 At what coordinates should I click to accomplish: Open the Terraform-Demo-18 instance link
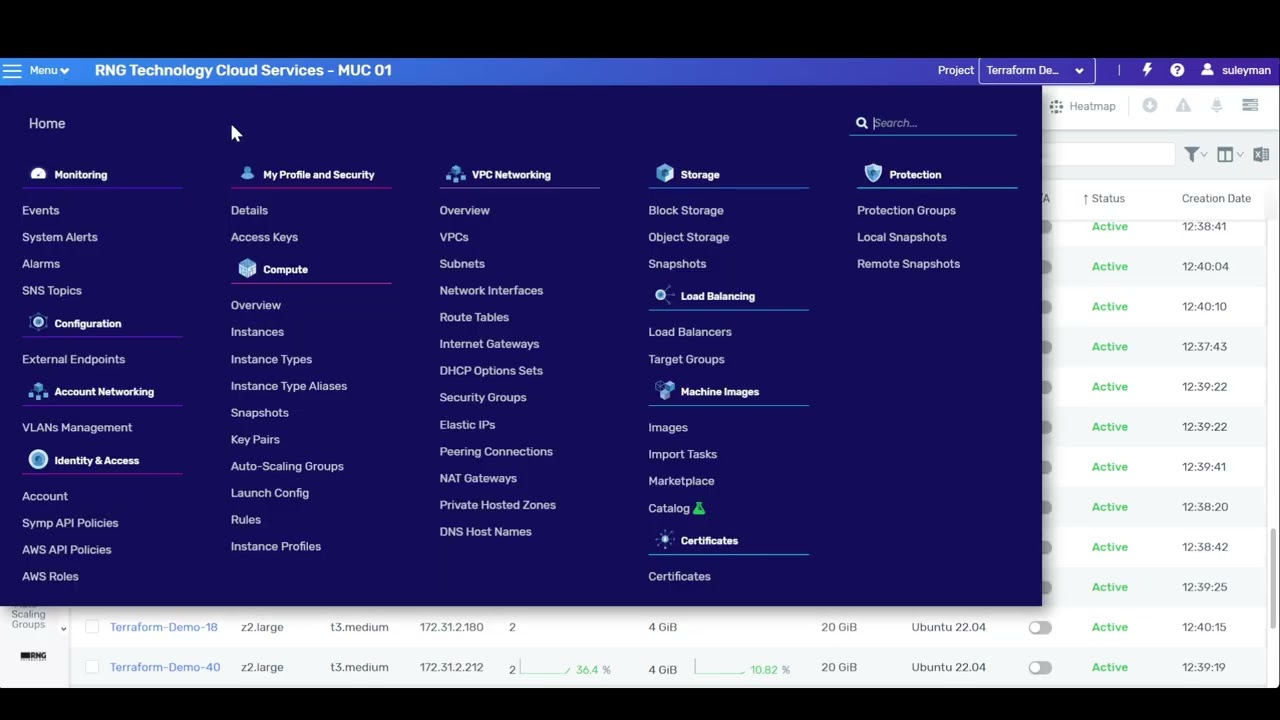164,627
